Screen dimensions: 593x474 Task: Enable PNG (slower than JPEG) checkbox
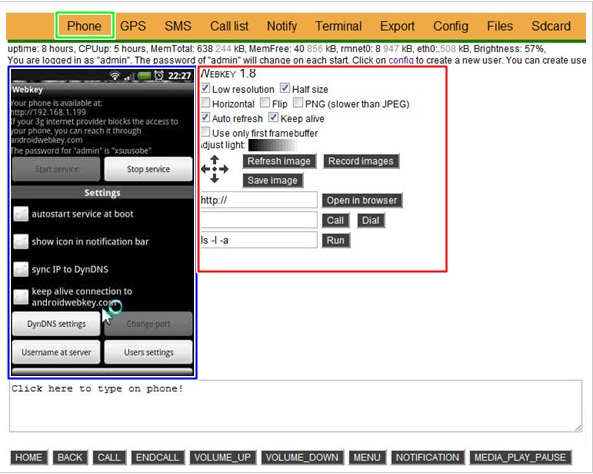(298, 103)
